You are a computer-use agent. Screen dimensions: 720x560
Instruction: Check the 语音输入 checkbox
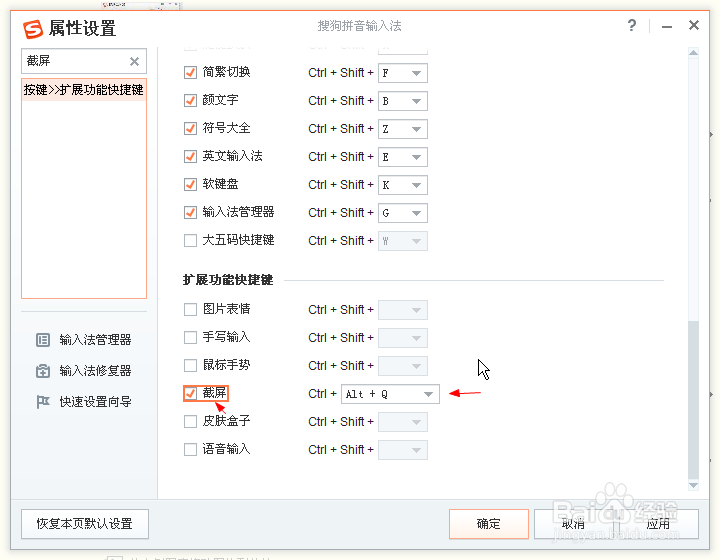190,449
